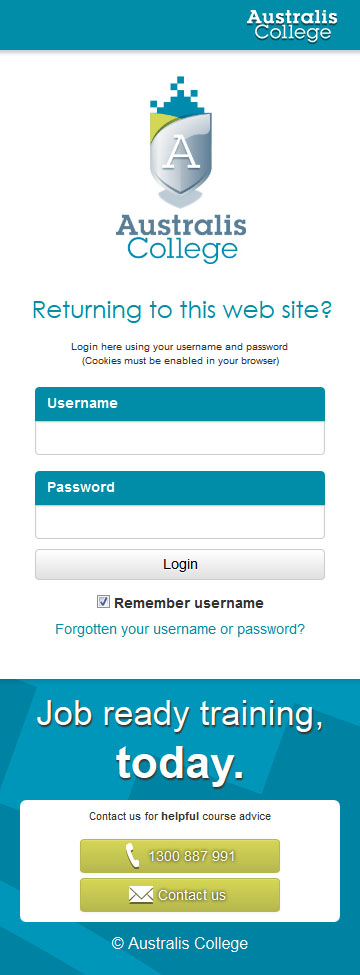Click the Login button
This screenshot has width=360, height=975.
180,565
